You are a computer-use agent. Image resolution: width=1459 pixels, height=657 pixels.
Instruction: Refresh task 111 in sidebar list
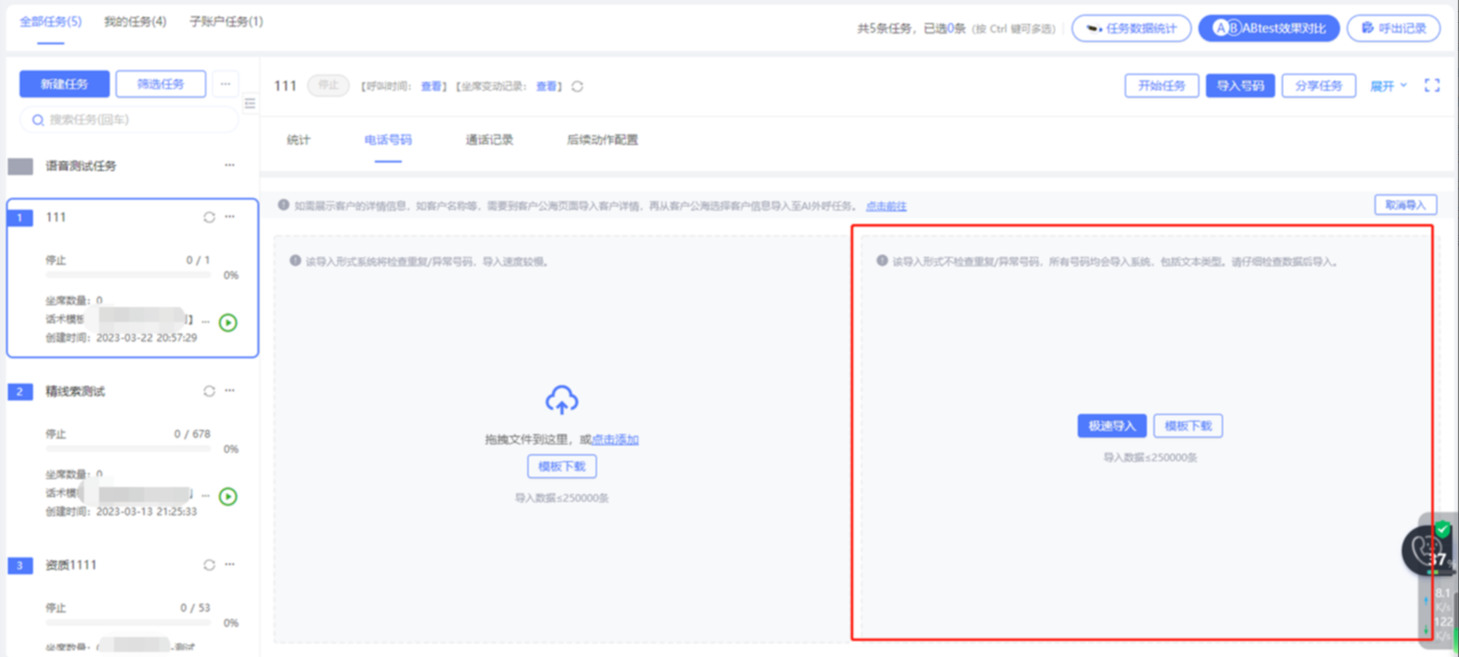pyautogui.click(x=209, y=217)
